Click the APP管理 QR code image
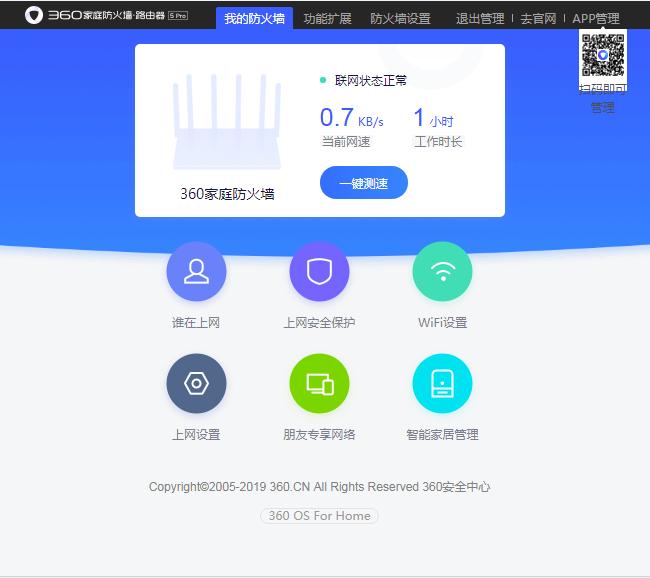 point(603,55)
